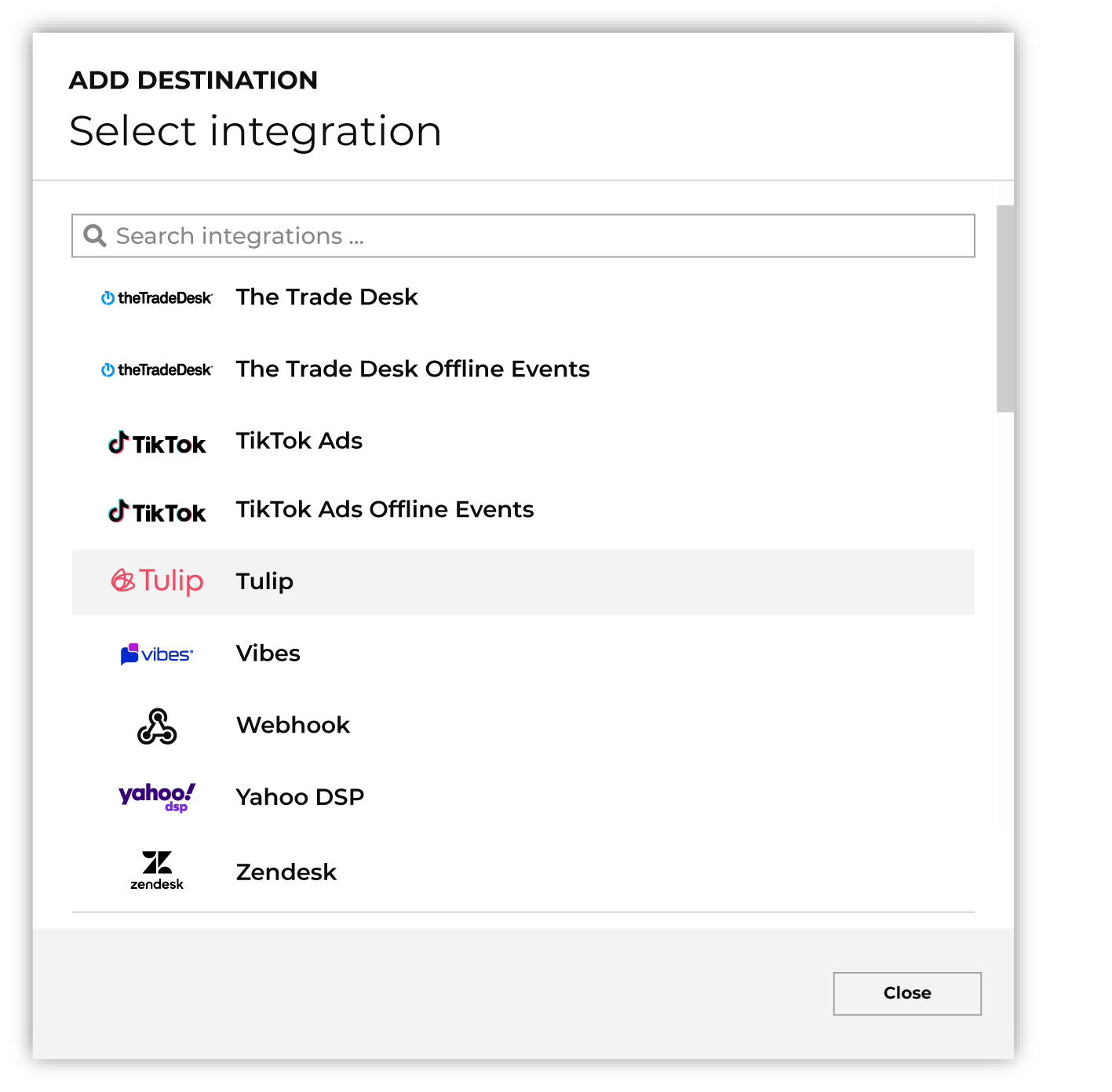Screen dimensions: 1112x1092
Task: Focus the Search integrations text field
Action: [x=541, y=236]
